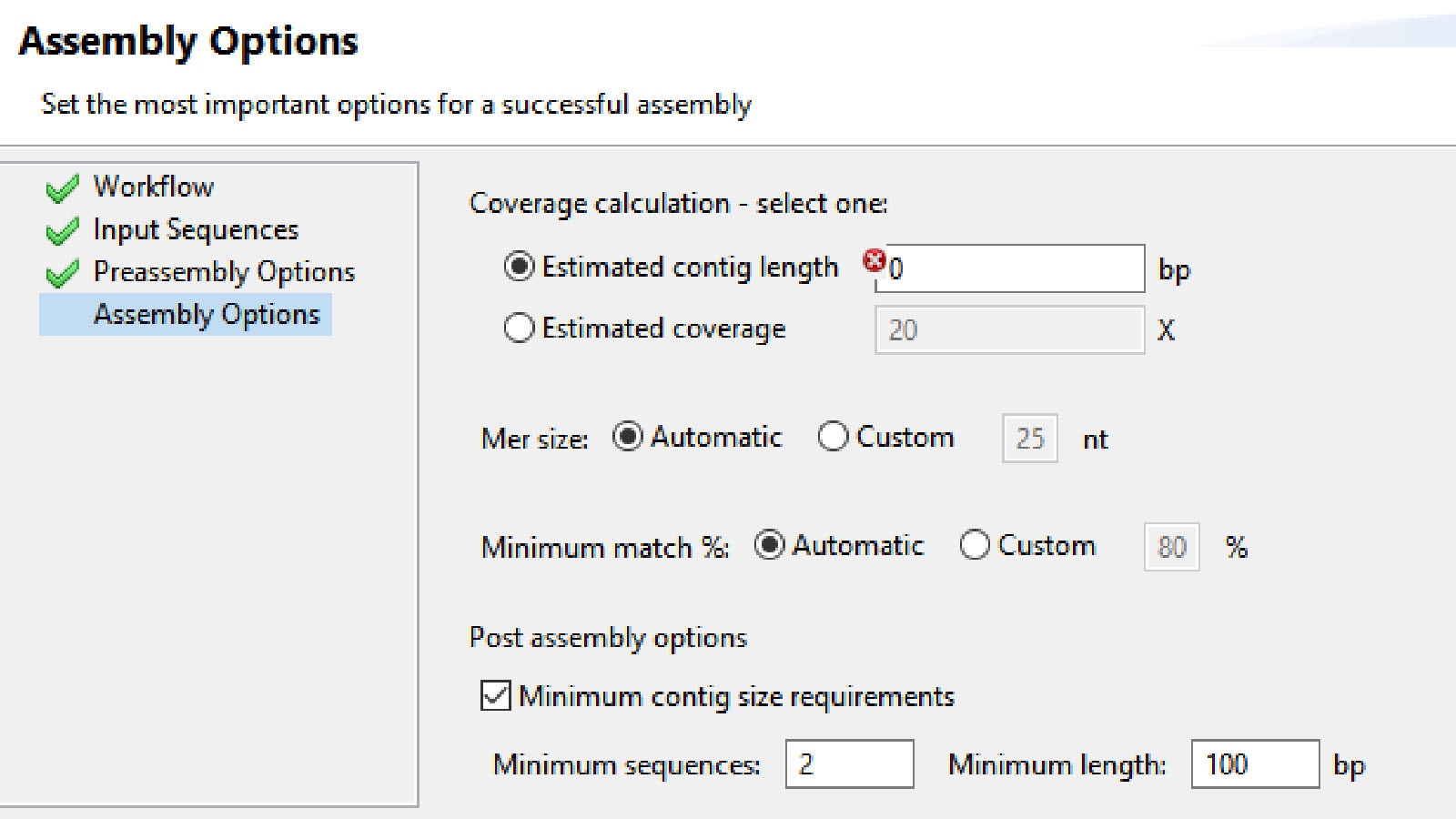
Task: Click the Minimum sequences field
Action: click(x=848, y=764)
